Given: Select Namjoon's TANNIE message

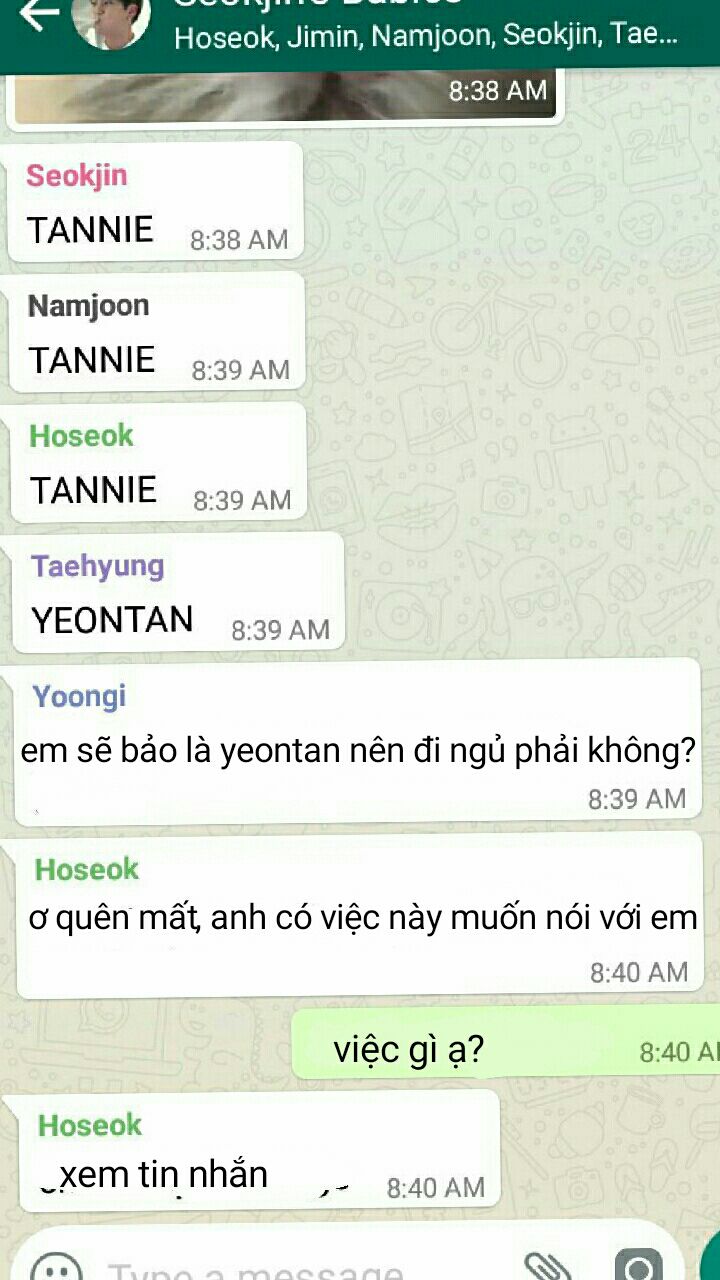Looking at the screenshot, I should tap(156, 332).
